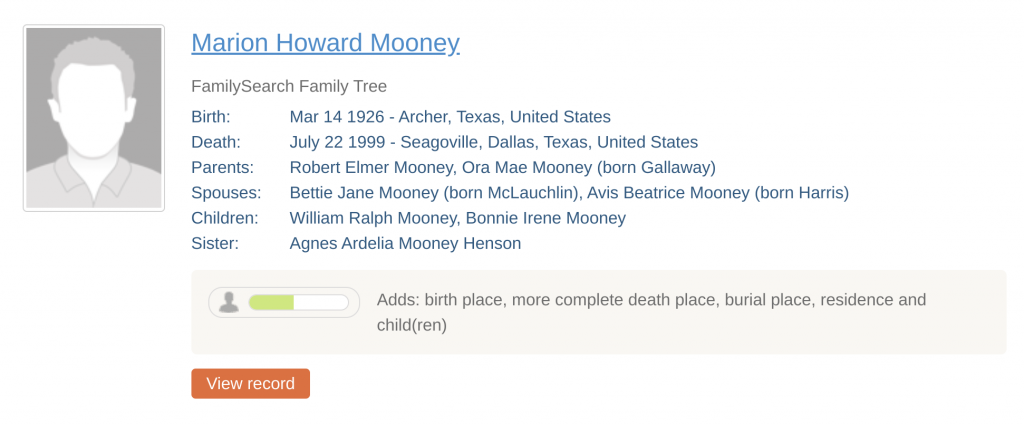Click the Sister field label
1024x425 pixels.
[x=214, y=243]
